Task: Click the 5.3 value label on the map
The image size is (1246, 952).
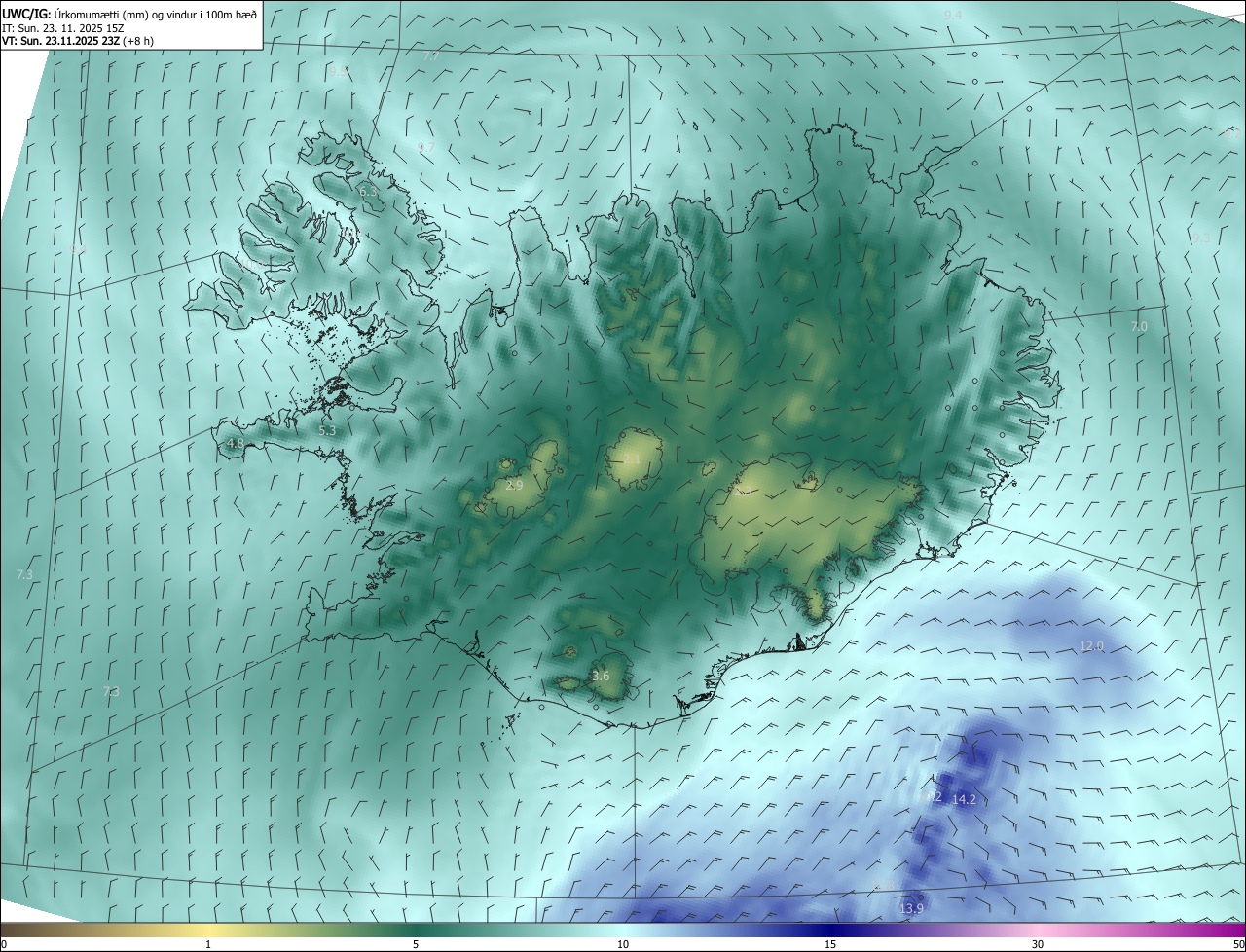Action: click(327, 430)
